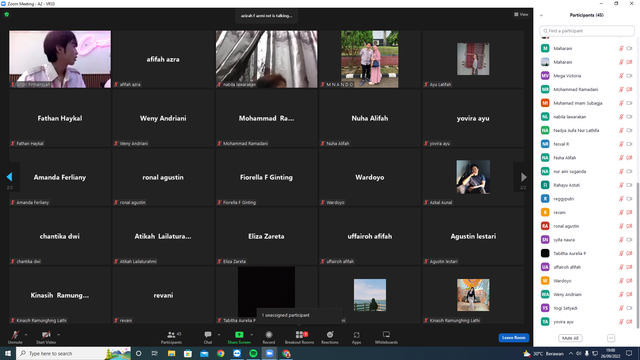Collapse the Participants panel with the chevron
Viewport: 640px width, 360px height.
click(541, 15)
